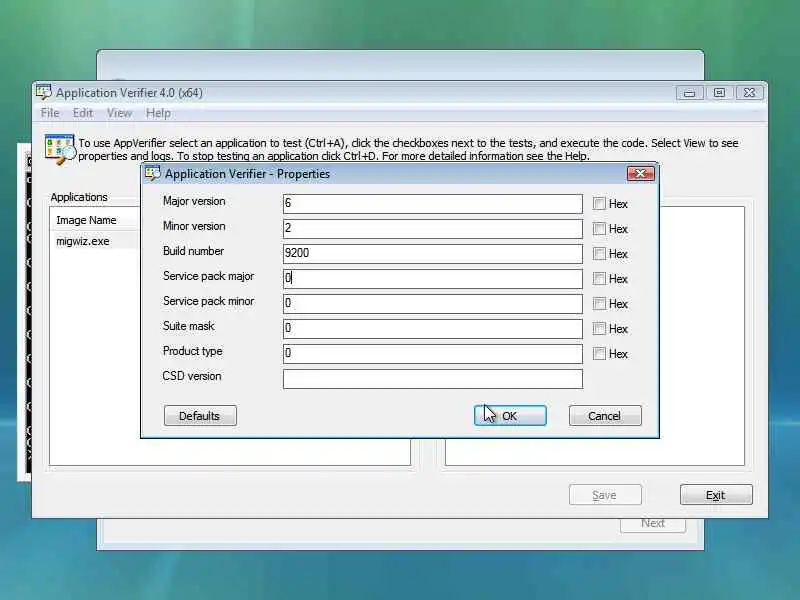Image resolution: width=800 pixels, height=600 pixels.
Task: Focus the Major version field
Action: (x=433, y=204)
